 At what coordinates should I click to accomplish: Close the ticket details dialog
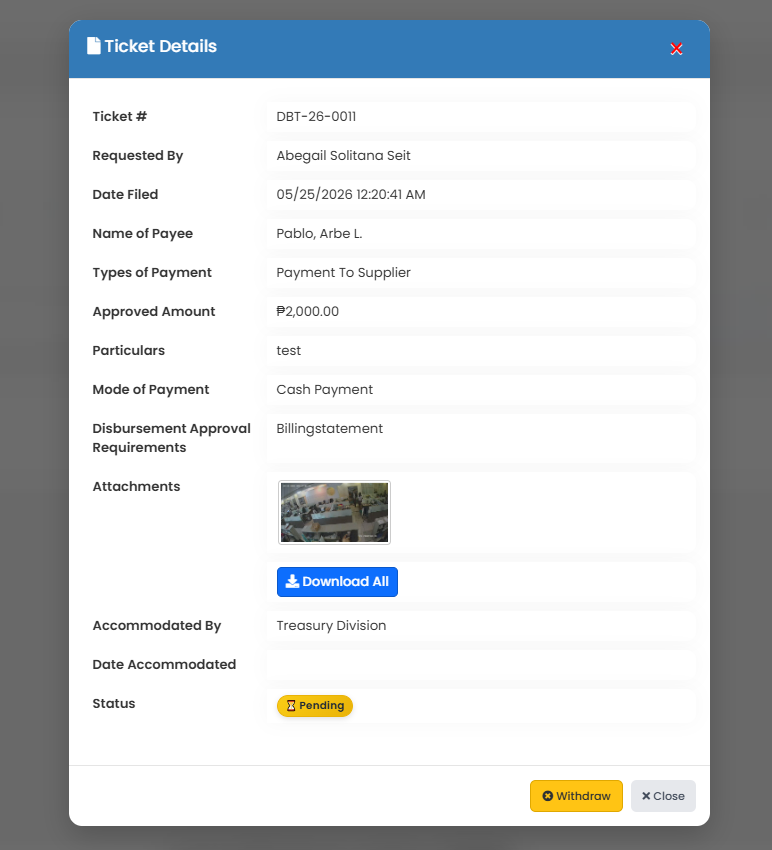663,796
